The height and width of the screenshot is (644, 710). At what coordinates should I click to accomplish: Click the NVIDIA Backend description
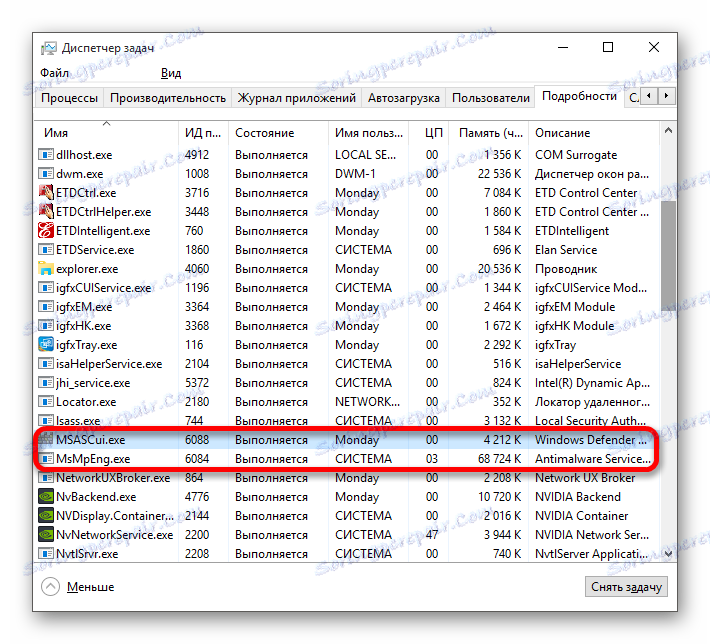click(x=578, y=497)
